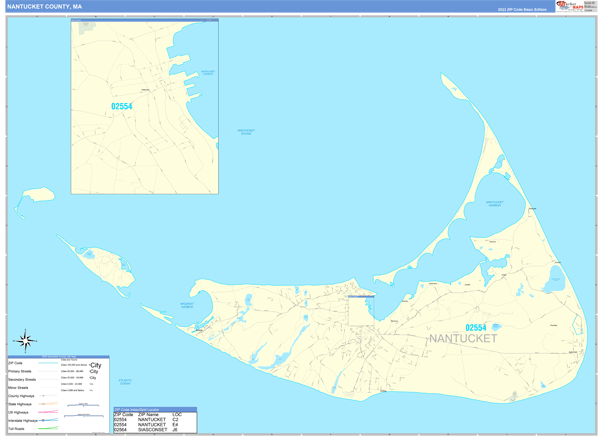Click the blue Interstate Highways line swatch
The image size is (600, 436).
point(48,420)
